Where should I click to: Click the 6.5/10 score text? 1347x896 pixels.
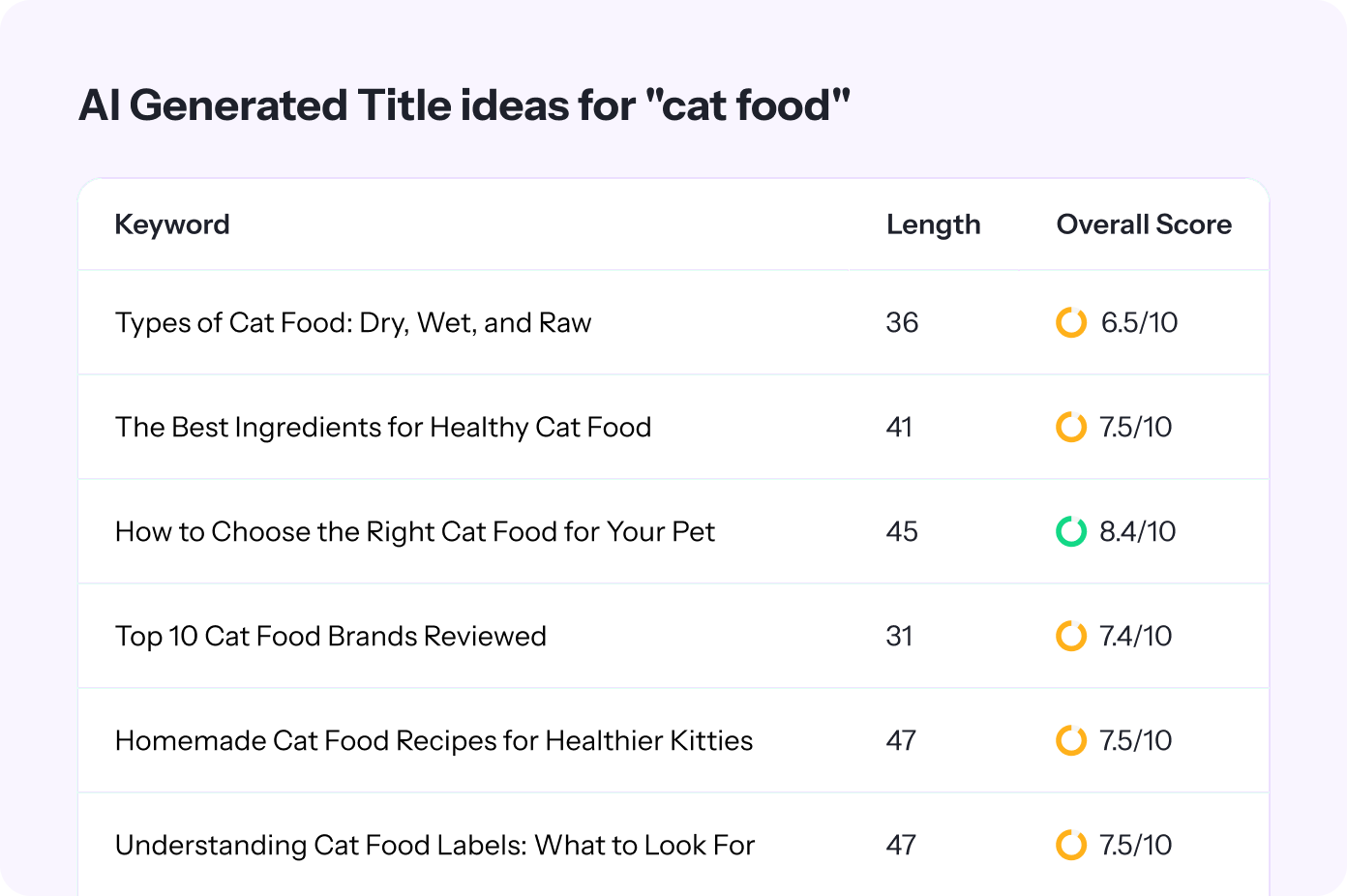click(1140, 322)
